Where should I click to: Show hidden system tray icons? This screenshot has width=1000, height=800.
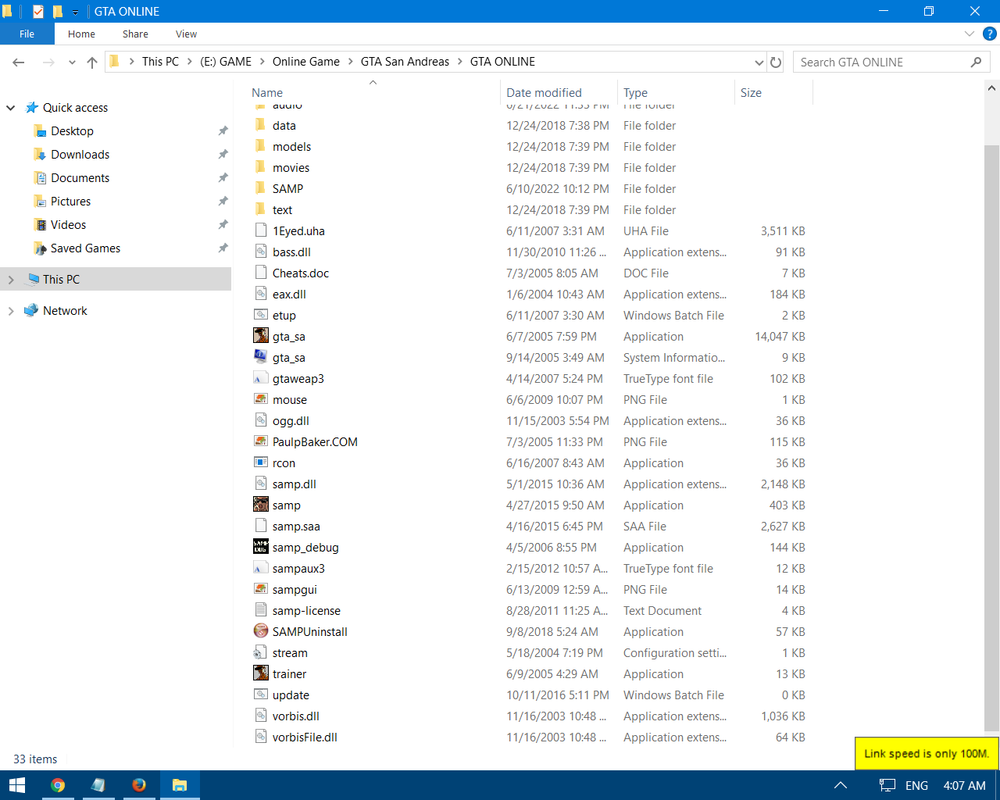pos(841,785)
